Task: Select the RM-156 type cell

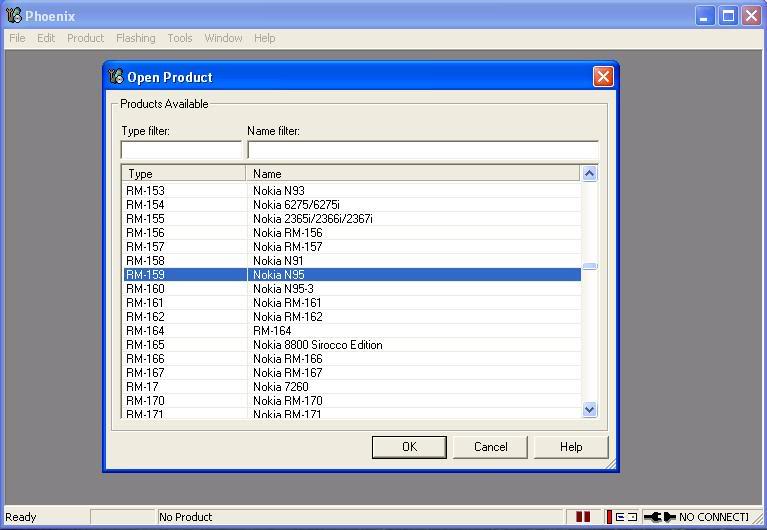Action: [x=145, y=232]
